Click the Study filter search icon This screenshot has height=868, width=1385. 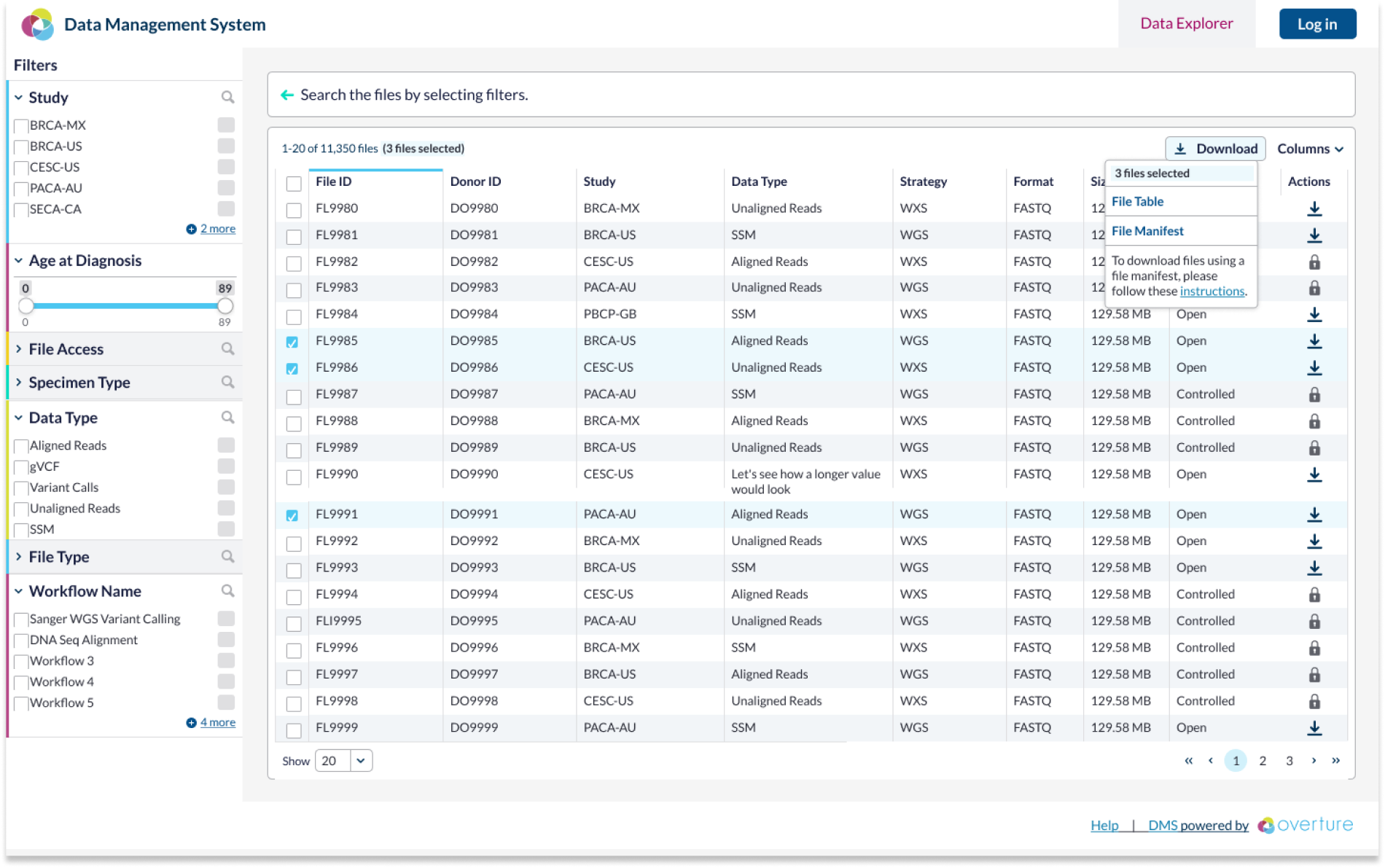[x=227, y=97]
